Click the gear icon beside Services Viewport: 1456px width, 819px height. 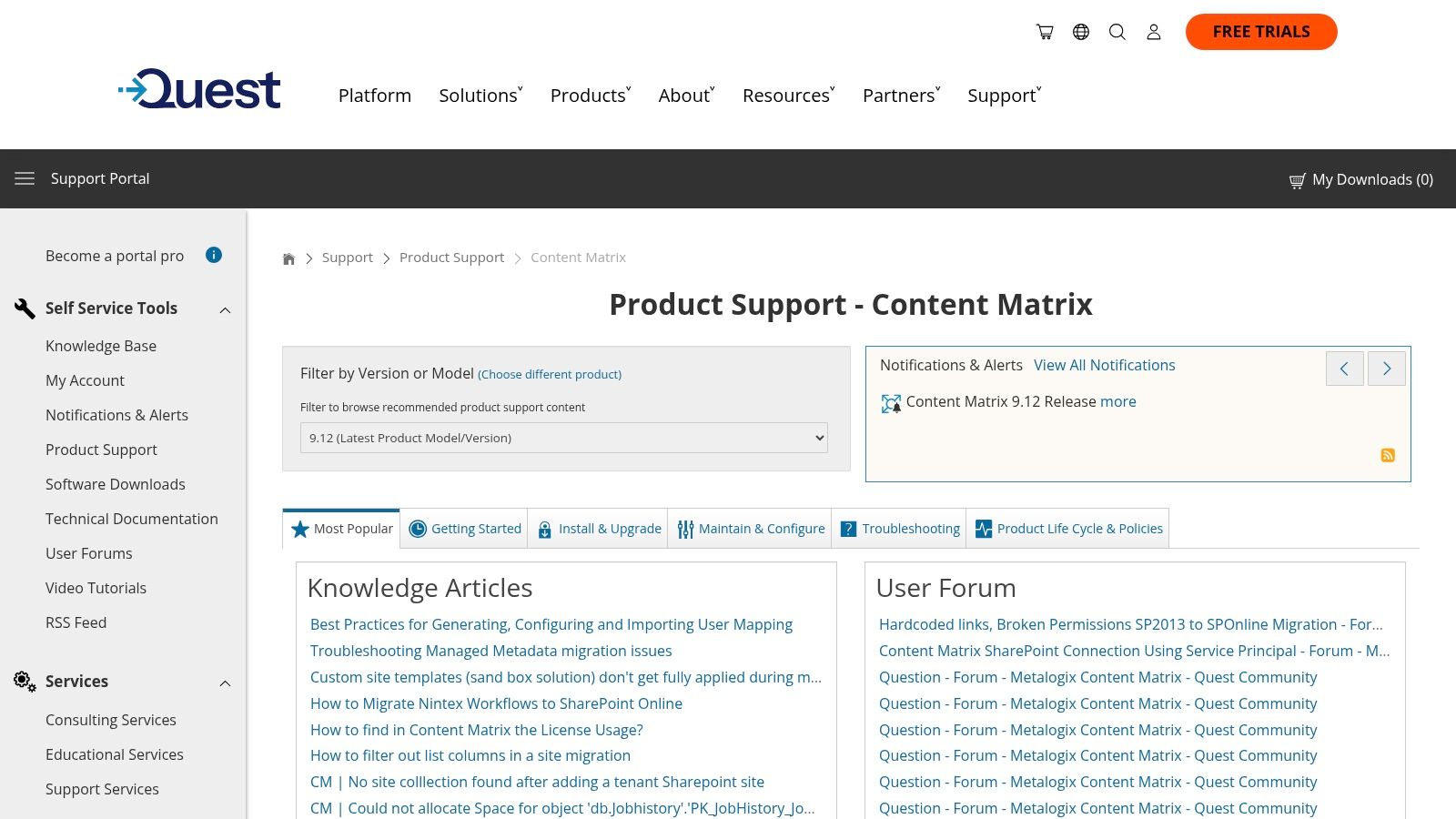pyautogui.click(x=24, y=681)
